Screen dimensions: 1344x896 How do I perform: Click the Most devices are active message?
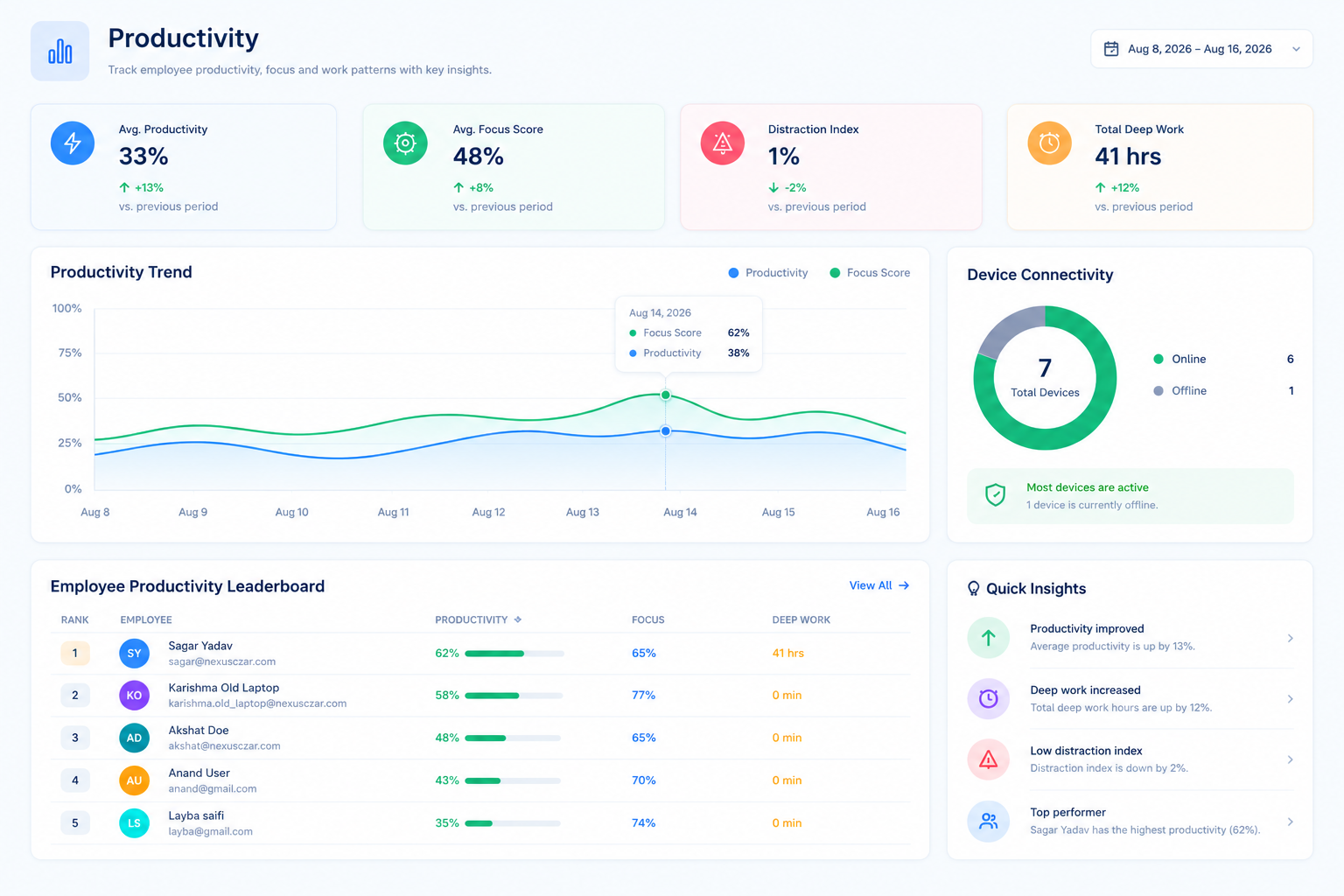tap(1088, 487)
